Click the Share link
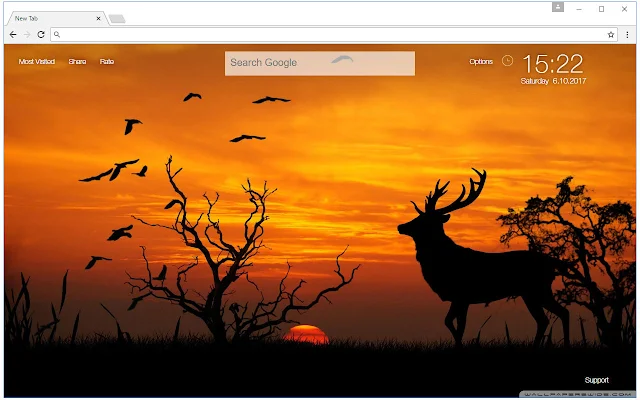 77,62
